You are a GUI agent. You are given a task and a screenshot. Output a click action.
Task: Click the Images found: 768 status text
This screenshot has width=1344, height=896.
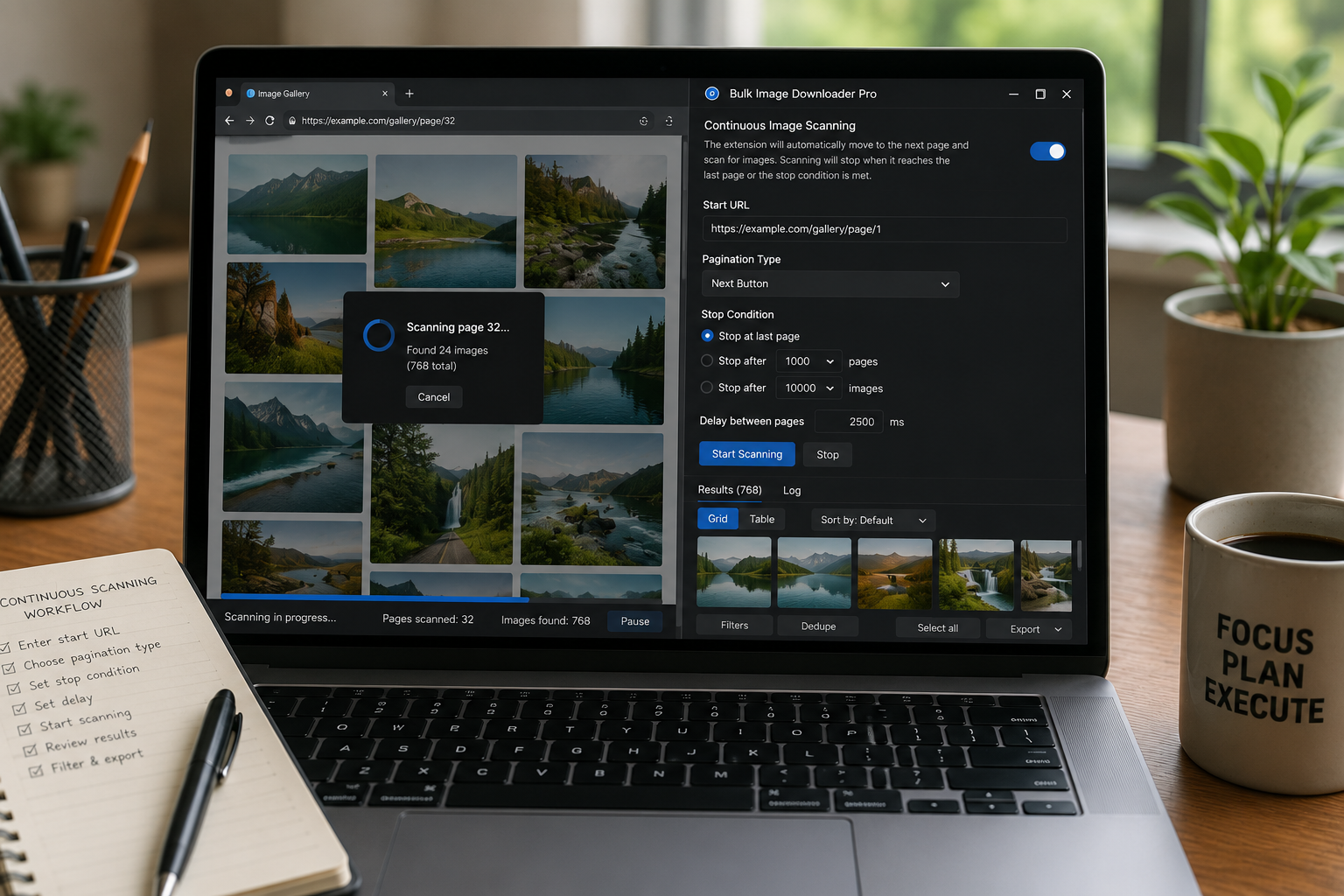point(546,620)
